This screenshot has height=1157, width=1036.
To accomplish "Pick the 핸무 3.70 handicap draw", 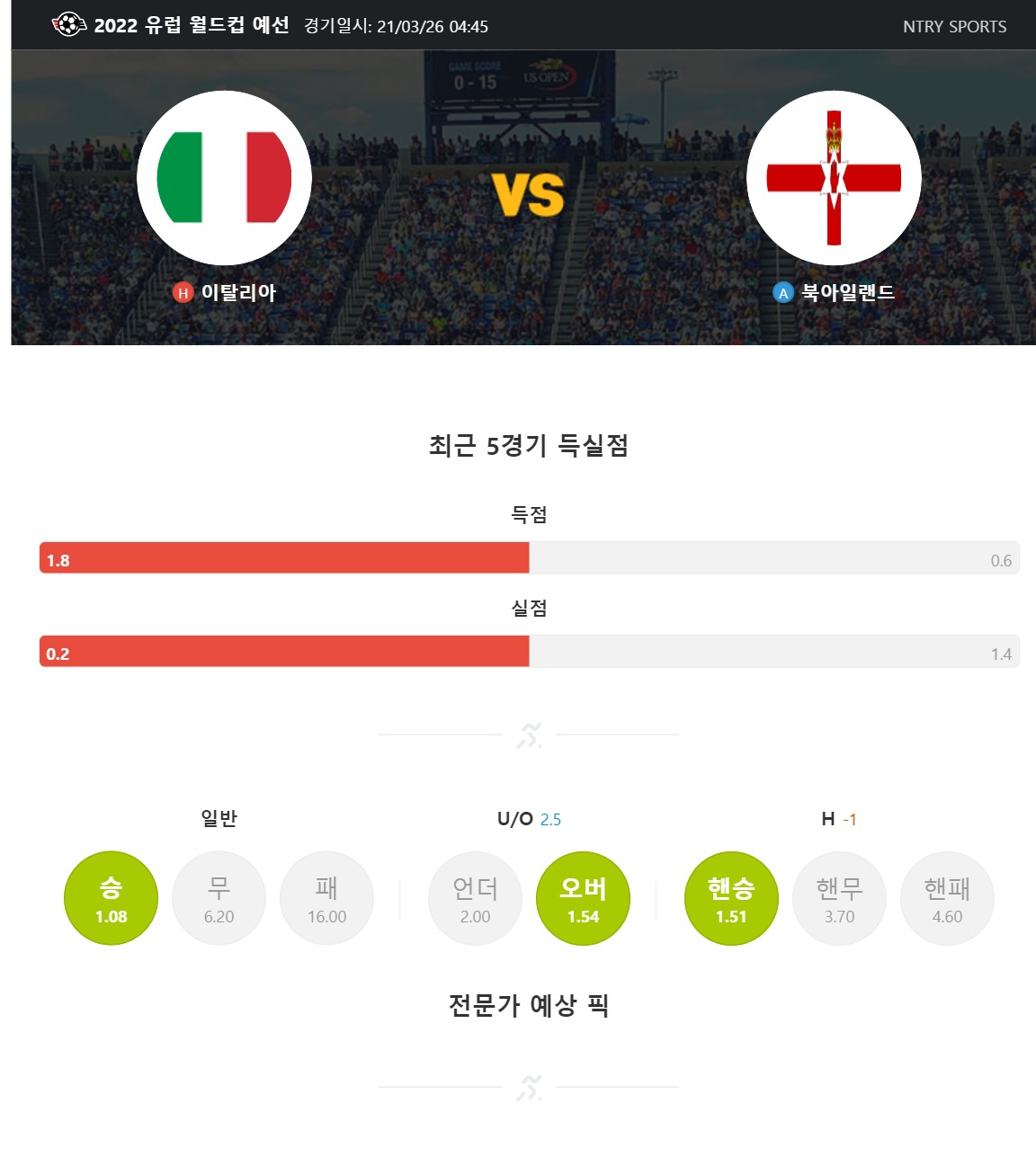I will click(x=839, y=898).
